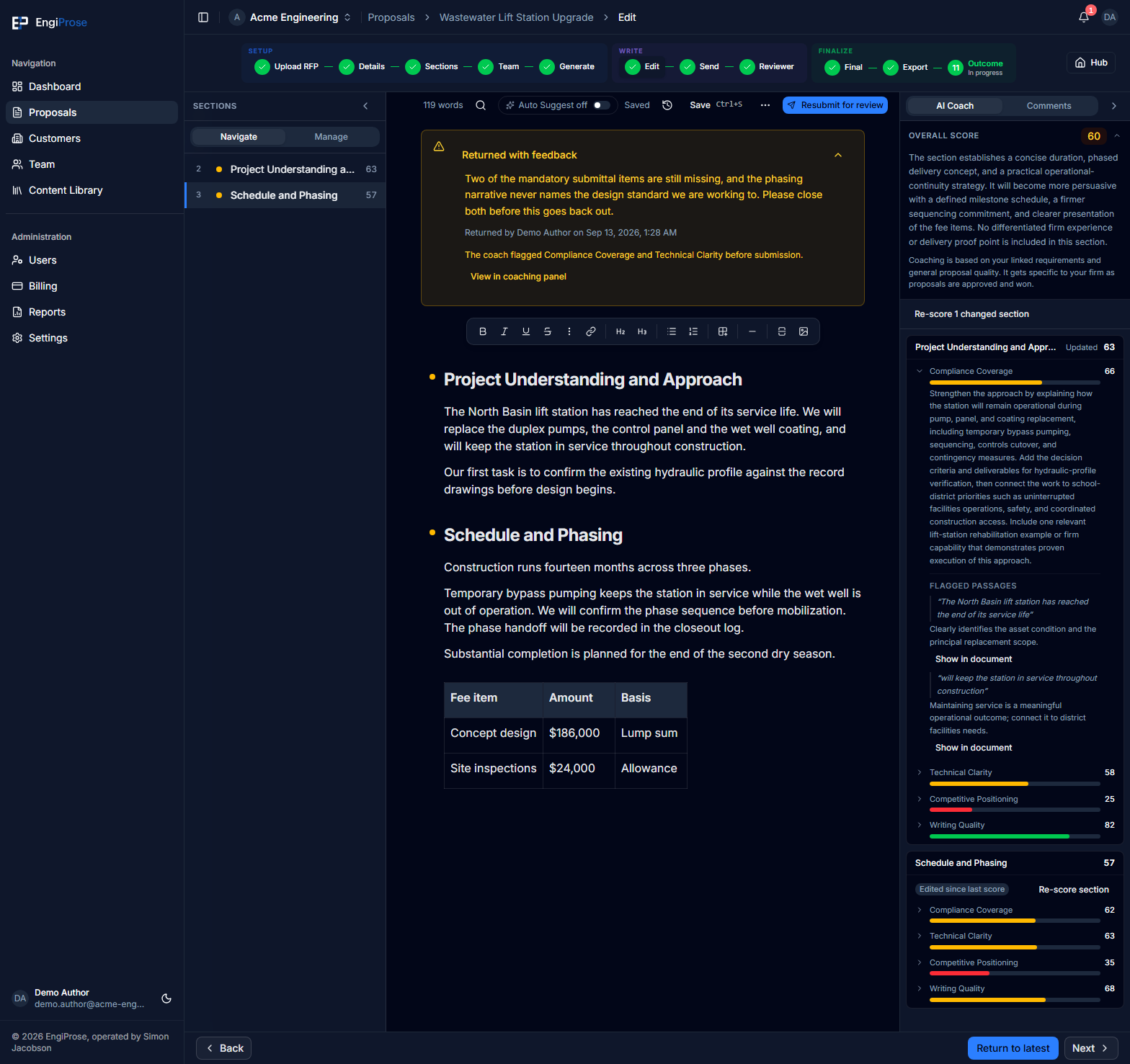This screenshot has width=1130, height=1064.
Task: Insert a hyperlink via the link icon
Action: 591,331
